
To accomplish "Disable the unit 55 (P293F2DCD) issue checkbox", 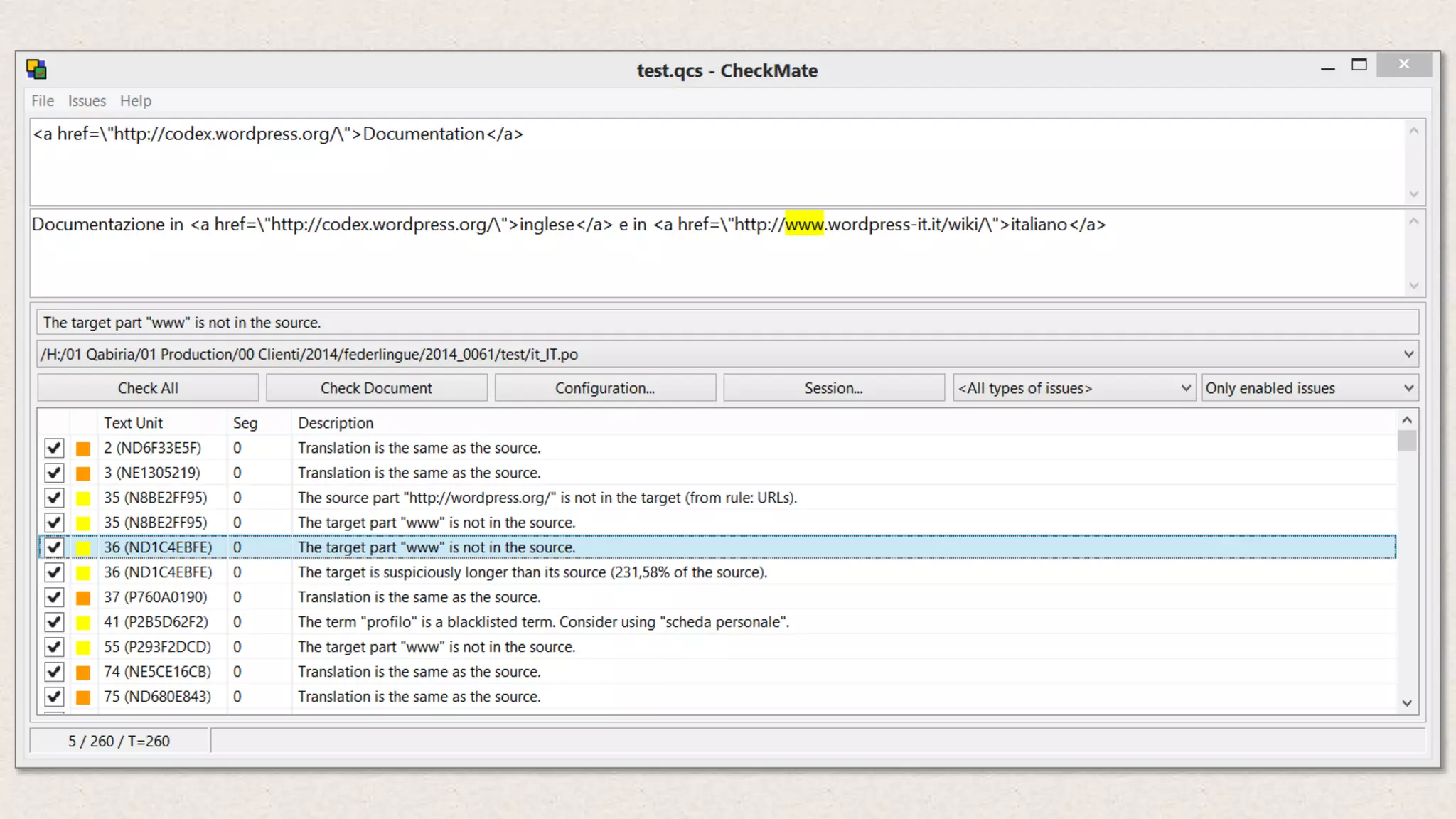I will 54,647.
